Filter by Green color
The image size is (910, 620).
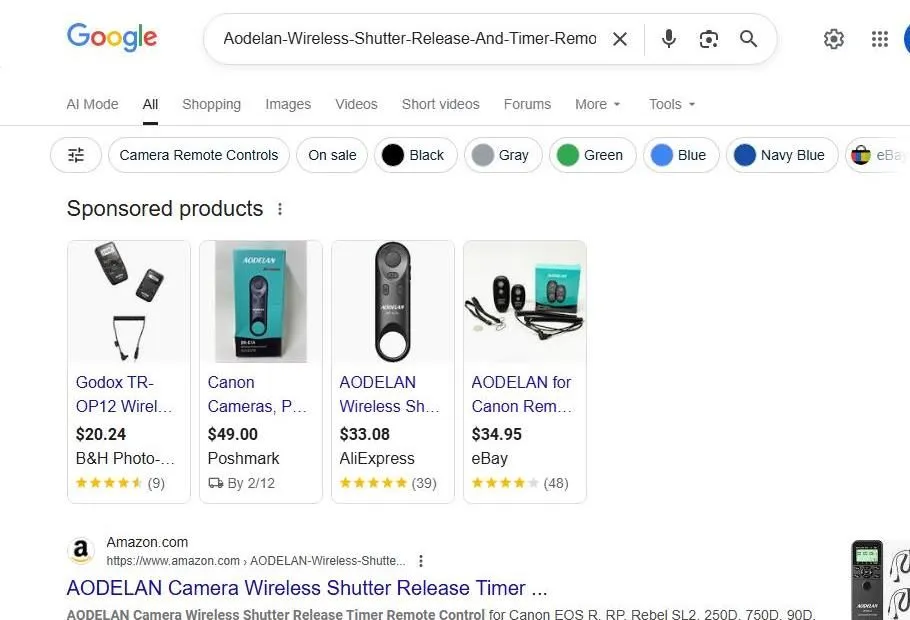tap(592, 155)
